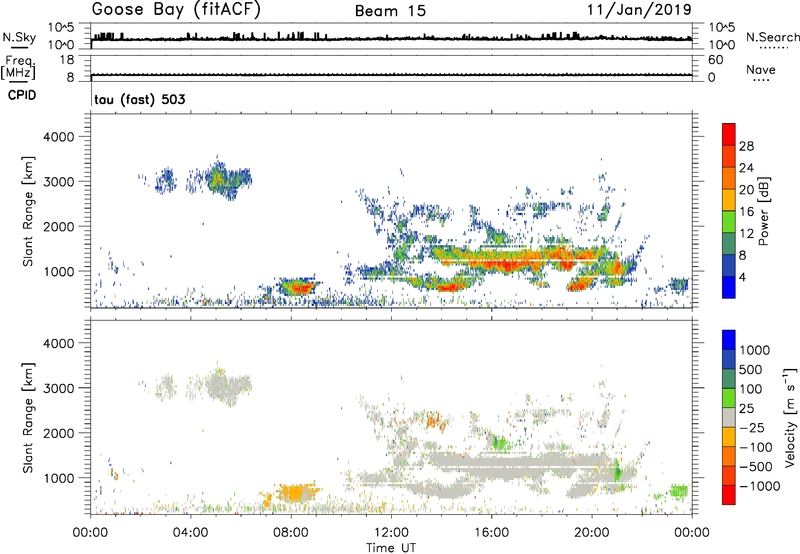Click the '20:00' time tick label
The height and width of the screenshot is (554, 800).
pos(592,533)
